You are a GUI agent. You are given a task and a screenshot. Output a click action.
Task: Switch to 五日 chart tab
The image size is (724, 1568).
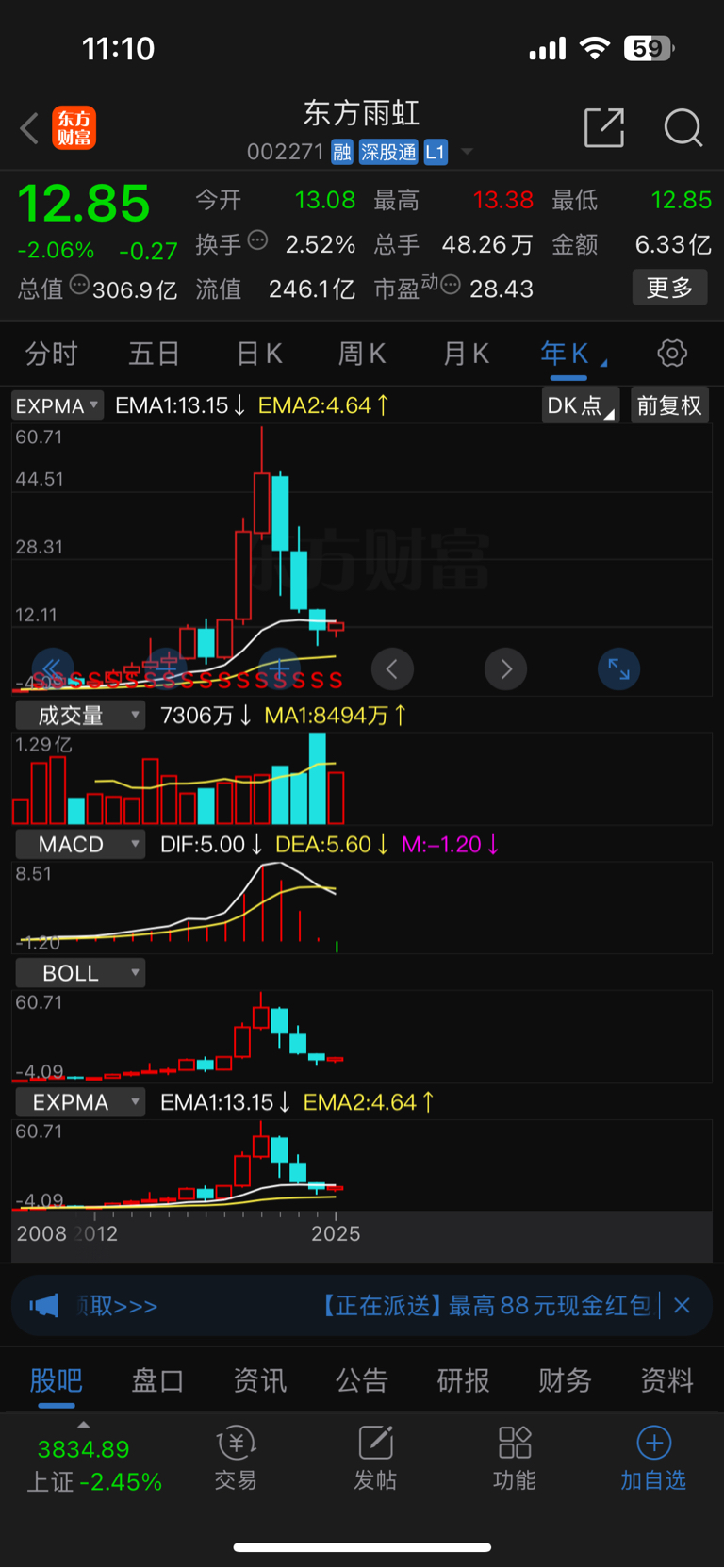[x=155, y=355]
